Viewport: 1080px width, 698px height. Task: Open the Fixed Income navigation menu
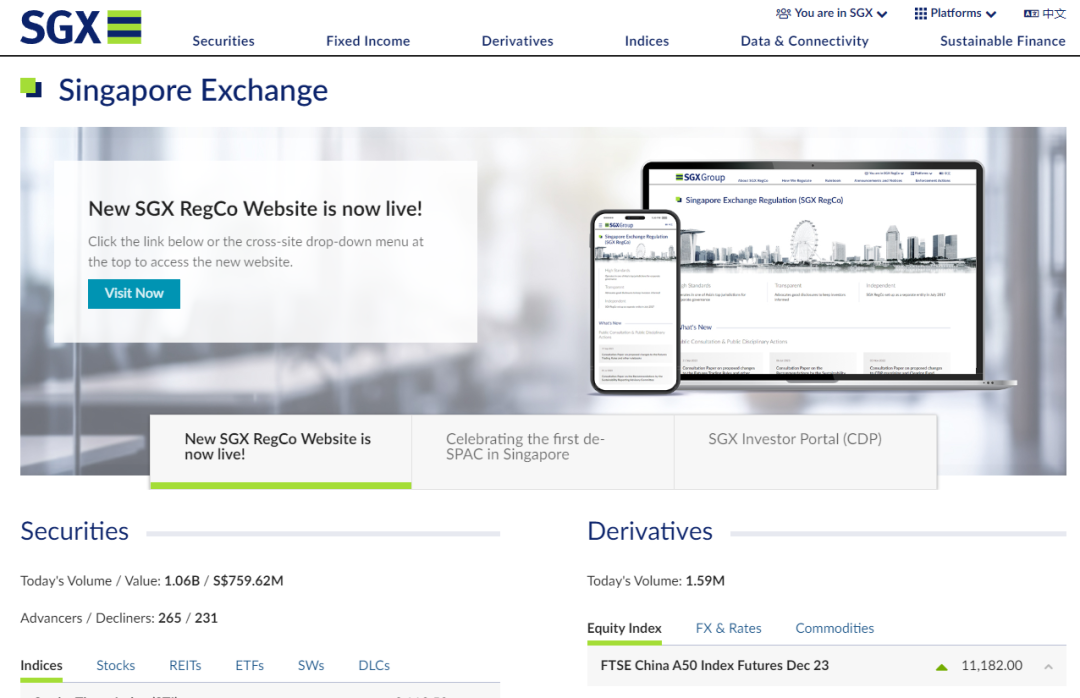(368, 41)
